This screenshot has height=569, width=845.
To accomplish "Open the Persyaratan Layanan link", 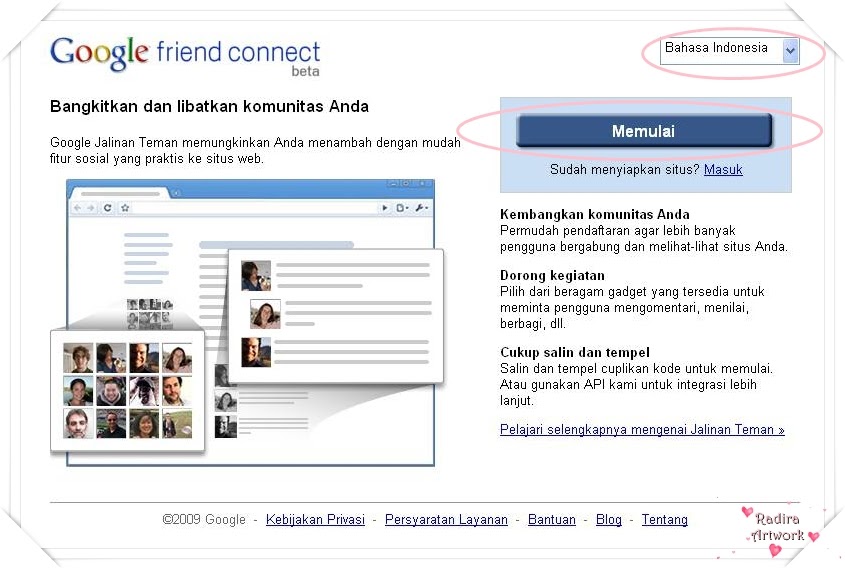I will coord(446,519).
